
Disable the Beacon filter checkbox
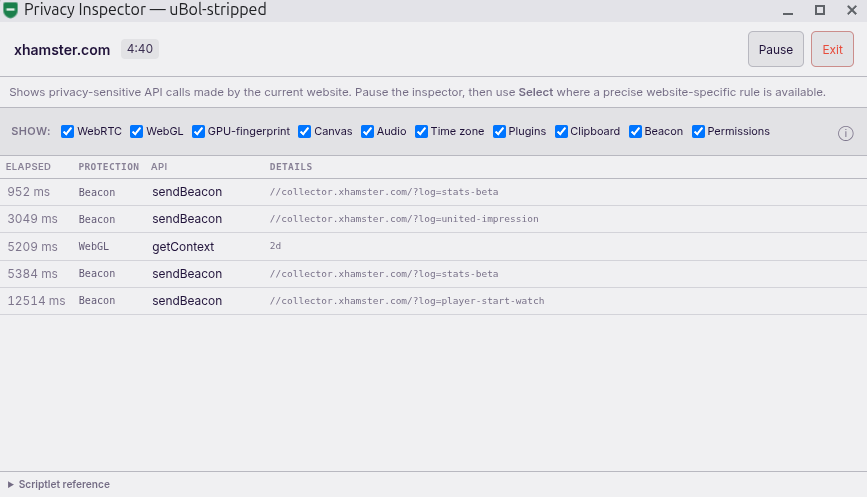(635, 132)
